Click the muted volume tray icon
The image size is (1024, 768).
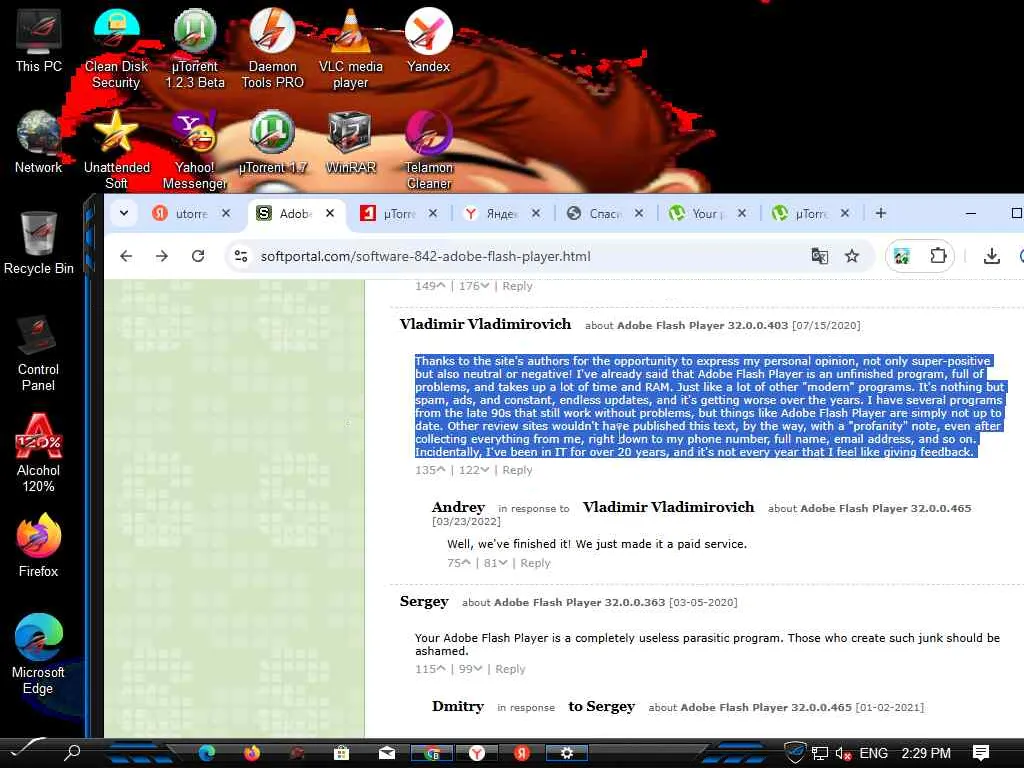tap(842, 753)
